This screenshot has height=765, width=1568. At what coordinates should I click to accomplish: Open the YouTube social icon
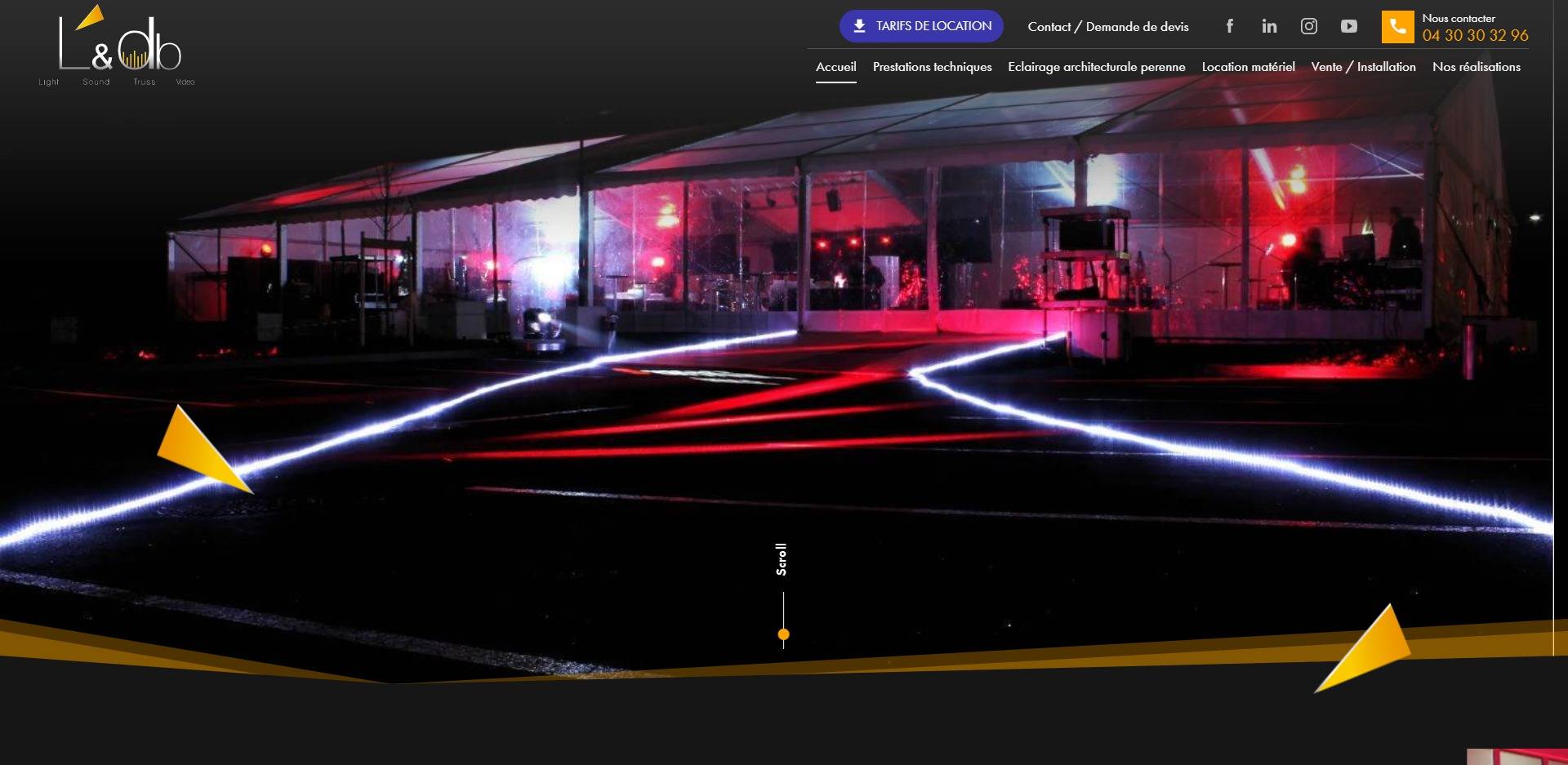(x=1349, y=26)
